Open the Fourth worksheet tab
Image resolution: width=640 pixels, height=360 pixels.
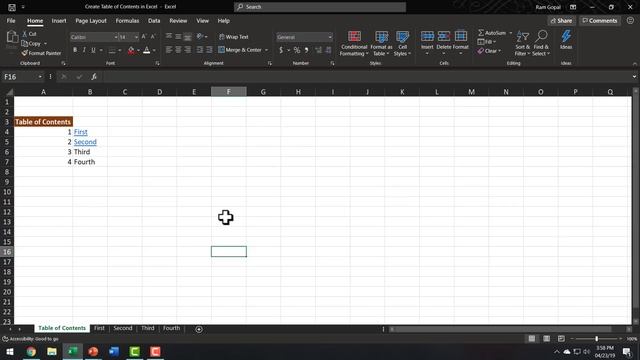pyautogui.click(x=171, y=328)
